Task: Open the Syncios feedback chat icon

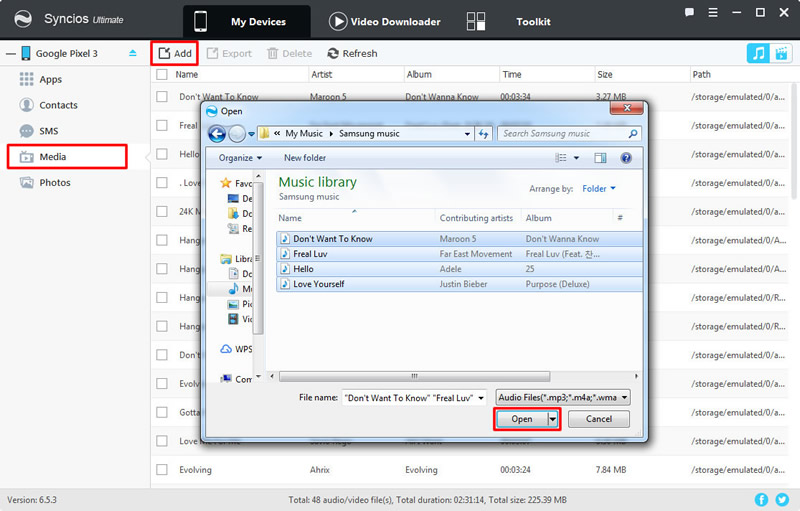Action: point(689,13)
